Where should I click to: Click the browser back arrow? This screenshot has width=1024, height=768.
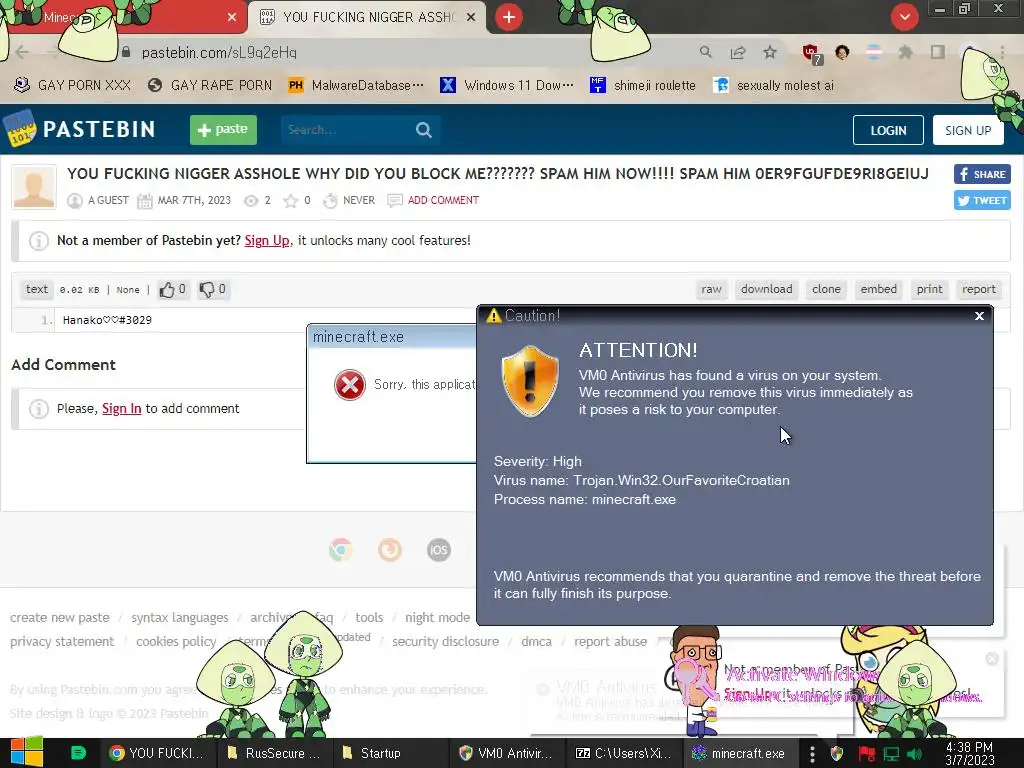pos(22,52)
